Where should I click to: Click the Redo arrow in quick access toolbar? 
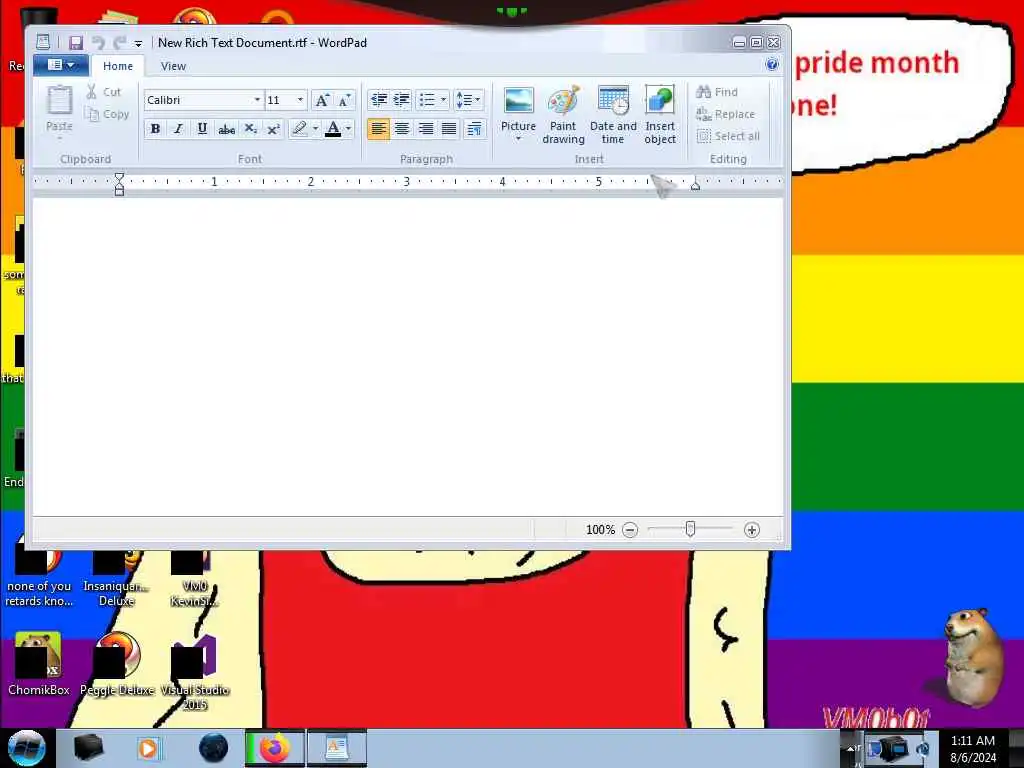tap(120, 43)
